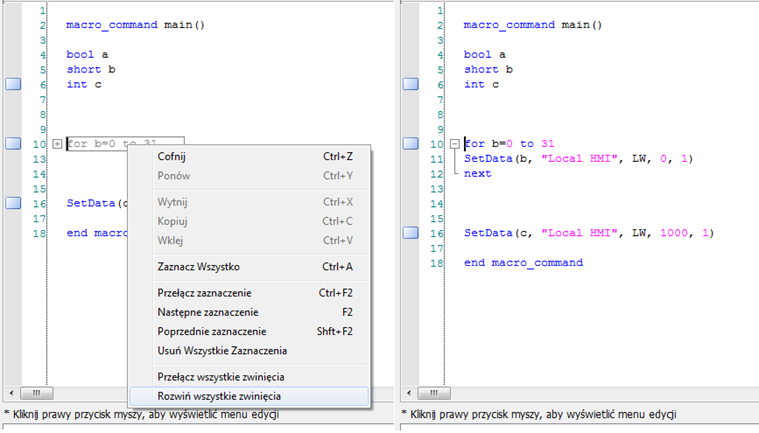
Task: Select Przełącz wszystkie zwinięcia menu entry
Action: 249,377
